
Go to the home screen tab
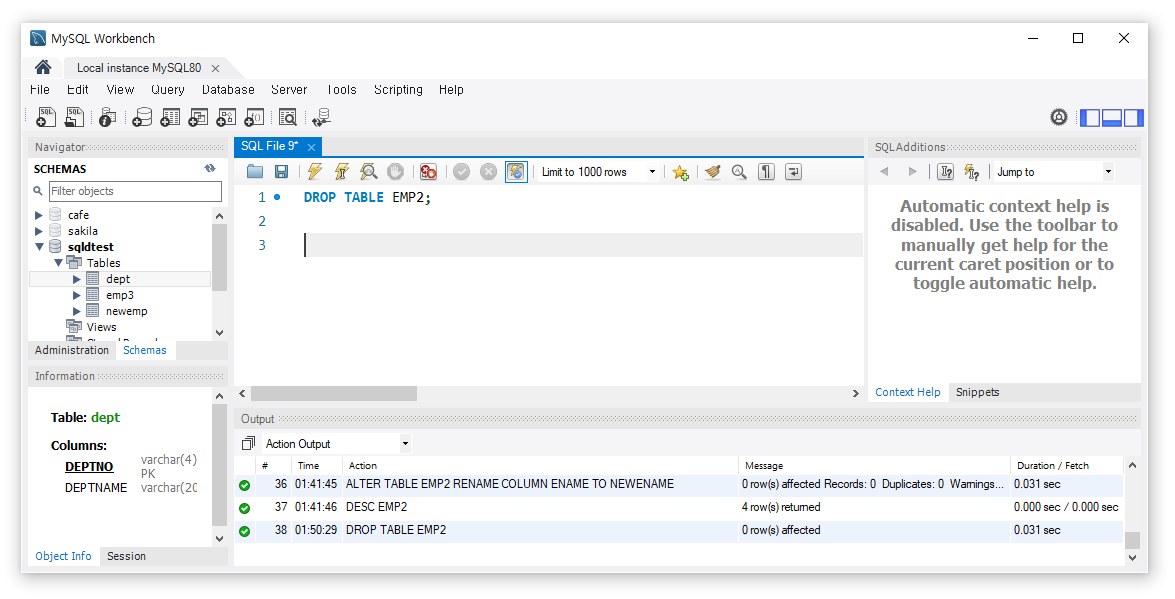43,67
